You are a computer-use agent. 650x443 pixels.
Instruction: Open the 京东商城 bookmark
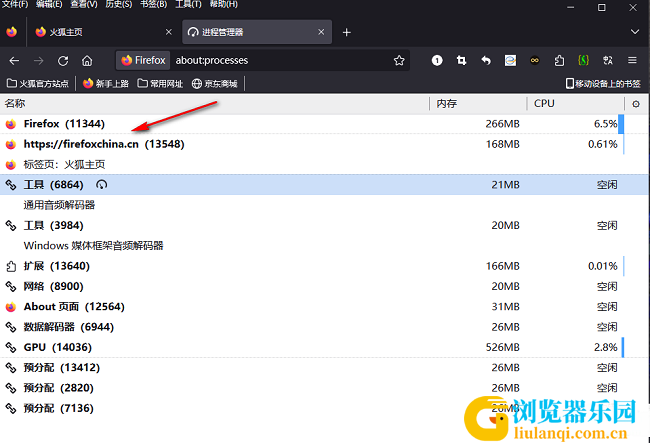click(x=214, y=84)
